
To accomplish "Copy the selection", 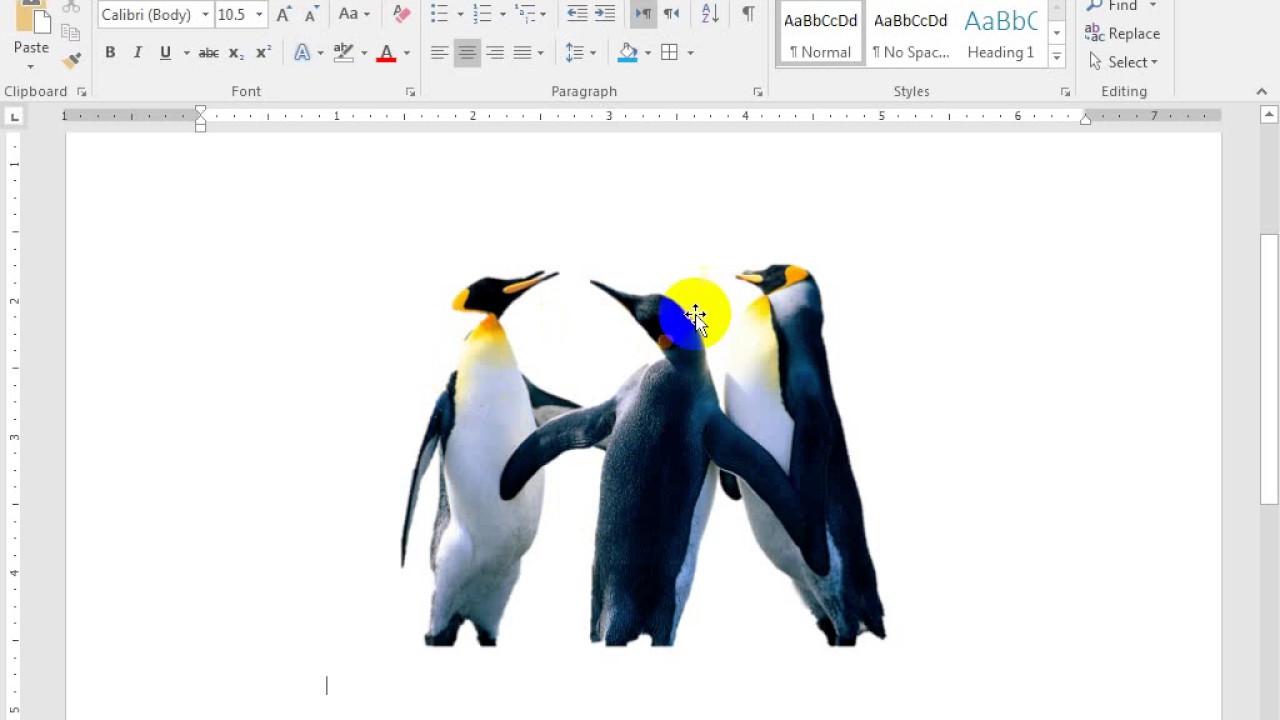I will 71,33.
